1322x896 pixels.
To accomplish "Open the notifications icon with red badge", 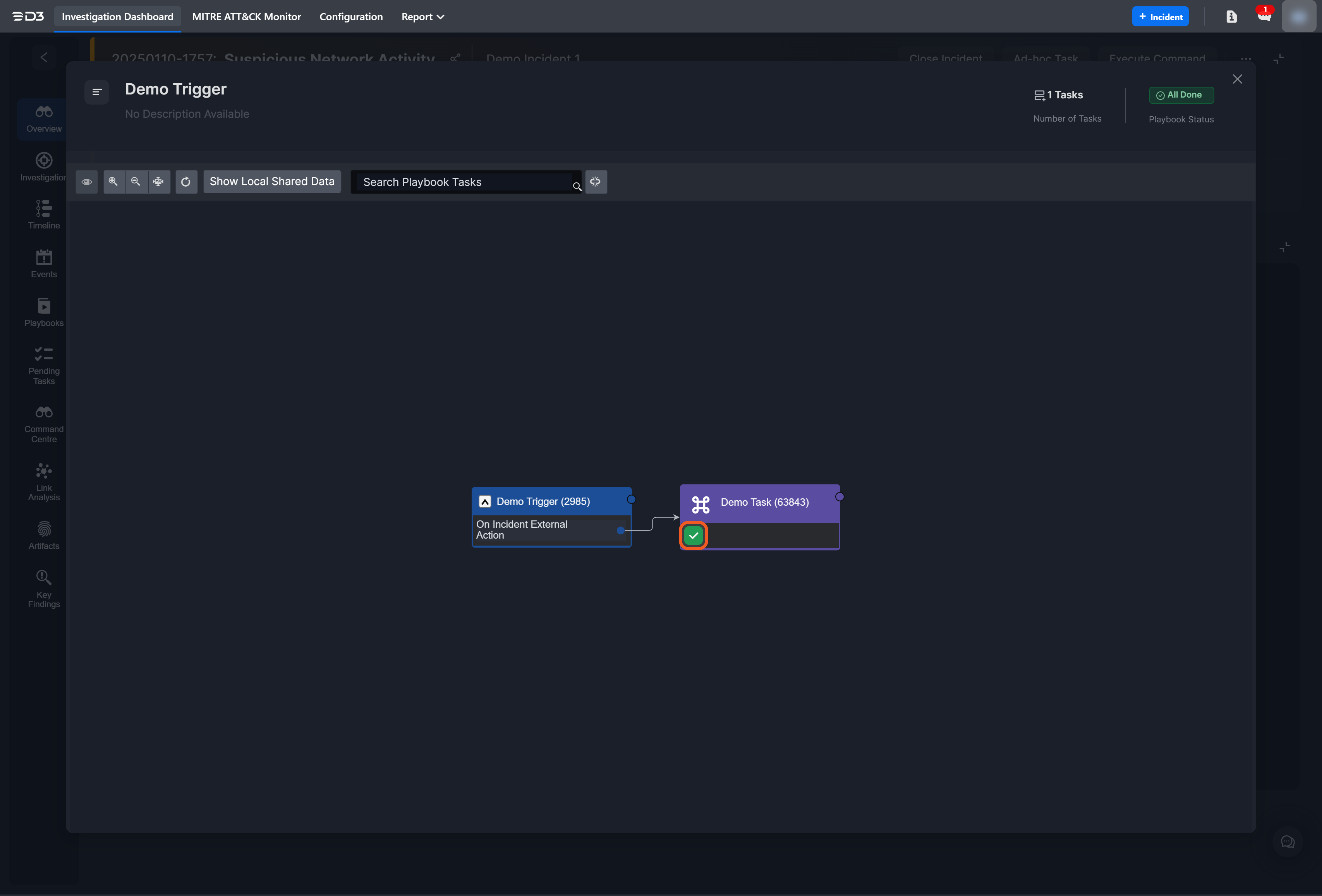I will (1264, 15).
